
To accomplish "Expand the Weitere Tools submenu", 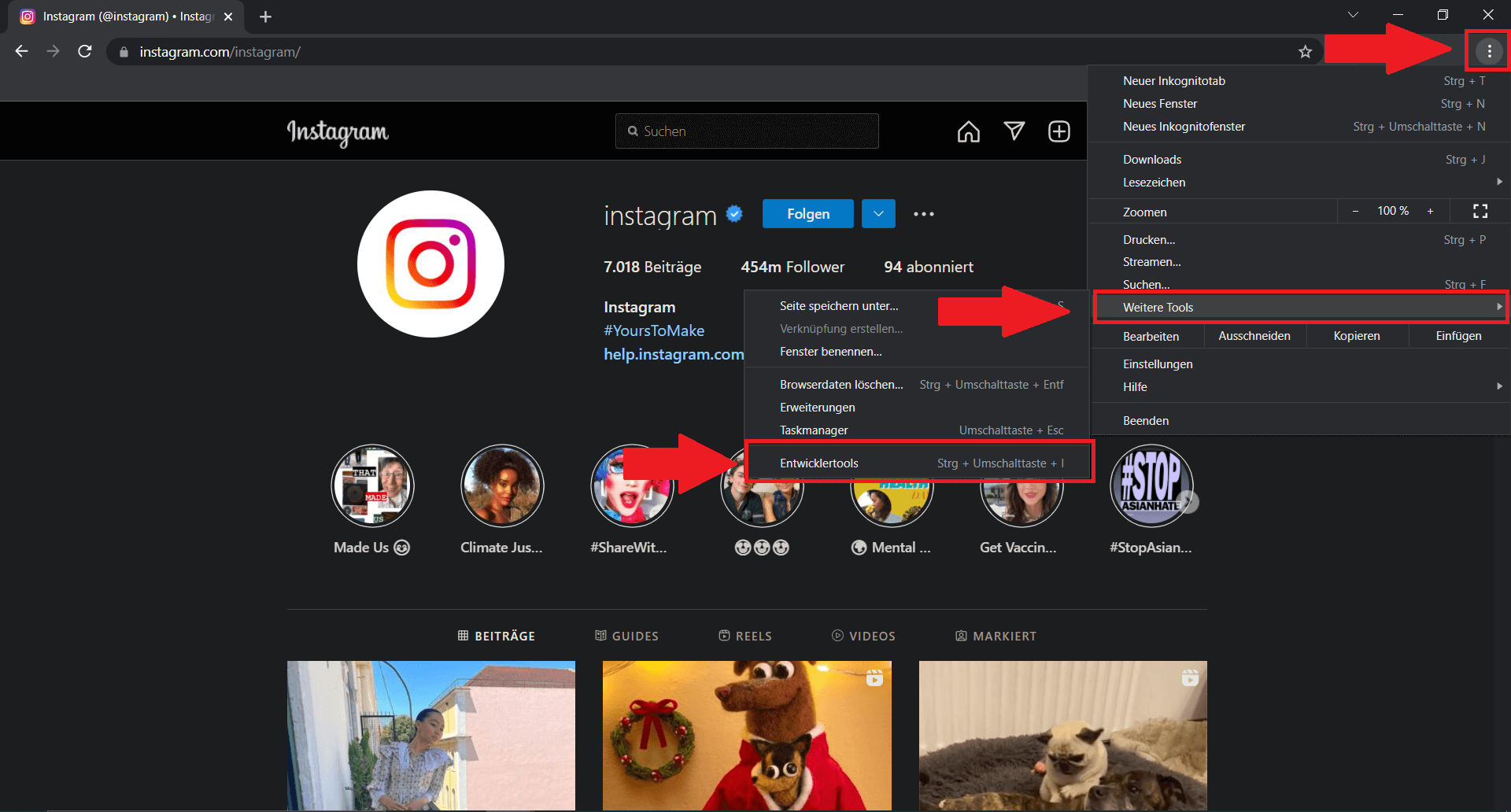I will [1300, 308].
